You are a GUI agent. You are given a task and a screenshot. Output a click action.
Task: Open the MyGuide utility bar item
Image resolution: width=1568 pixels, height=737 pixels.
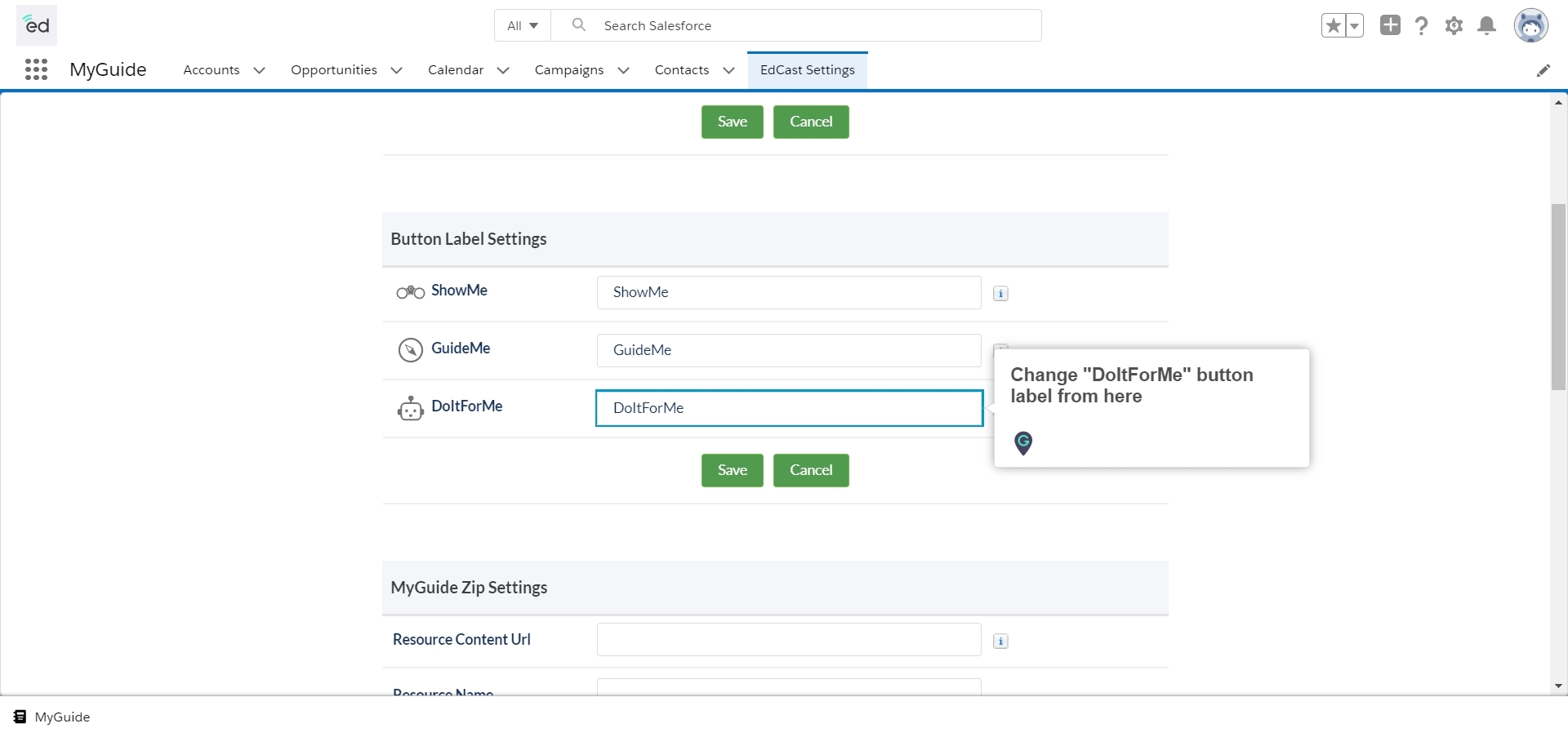pos(52,717)
